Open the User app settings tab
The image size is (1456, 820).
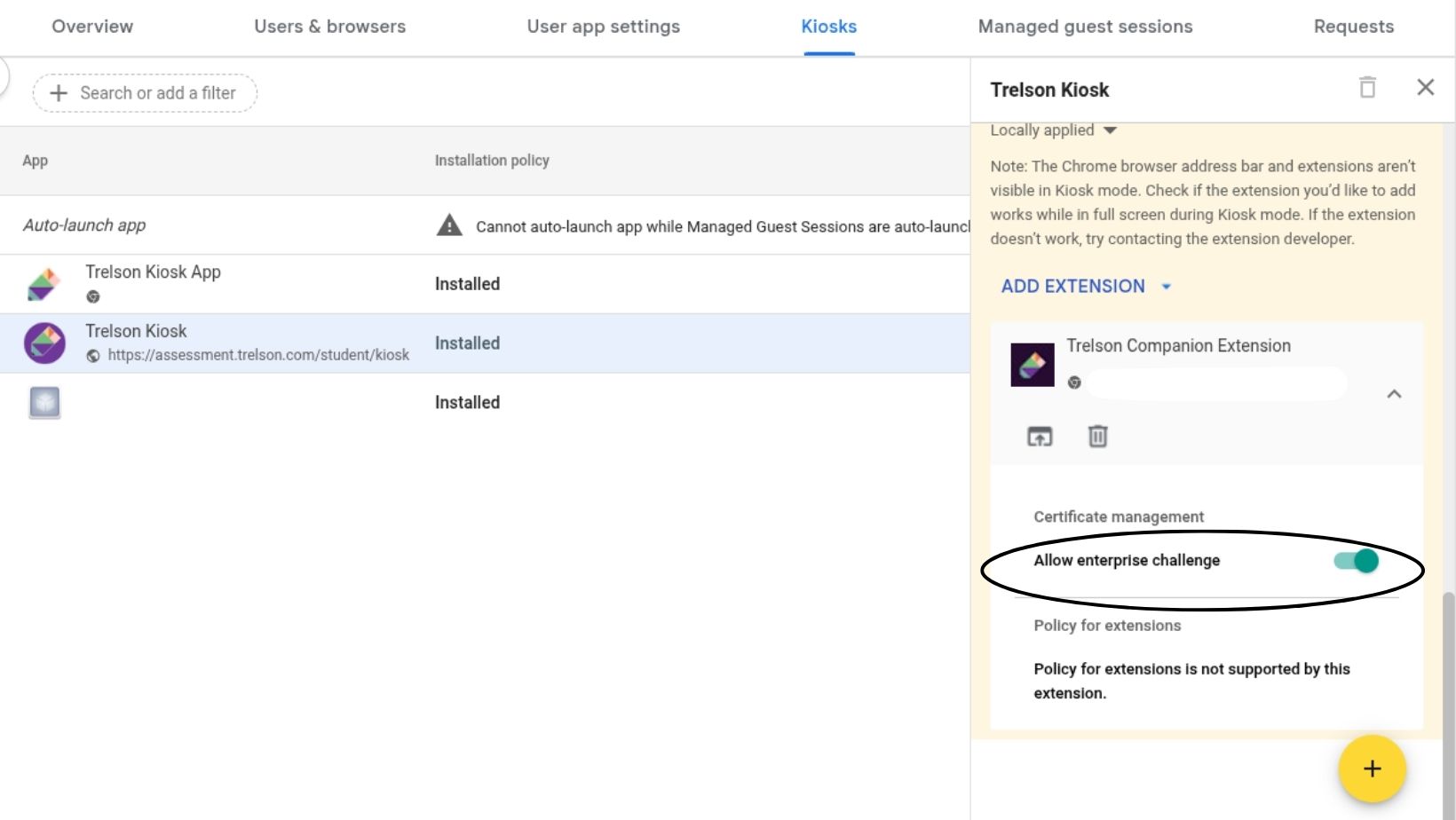point(604,27)
